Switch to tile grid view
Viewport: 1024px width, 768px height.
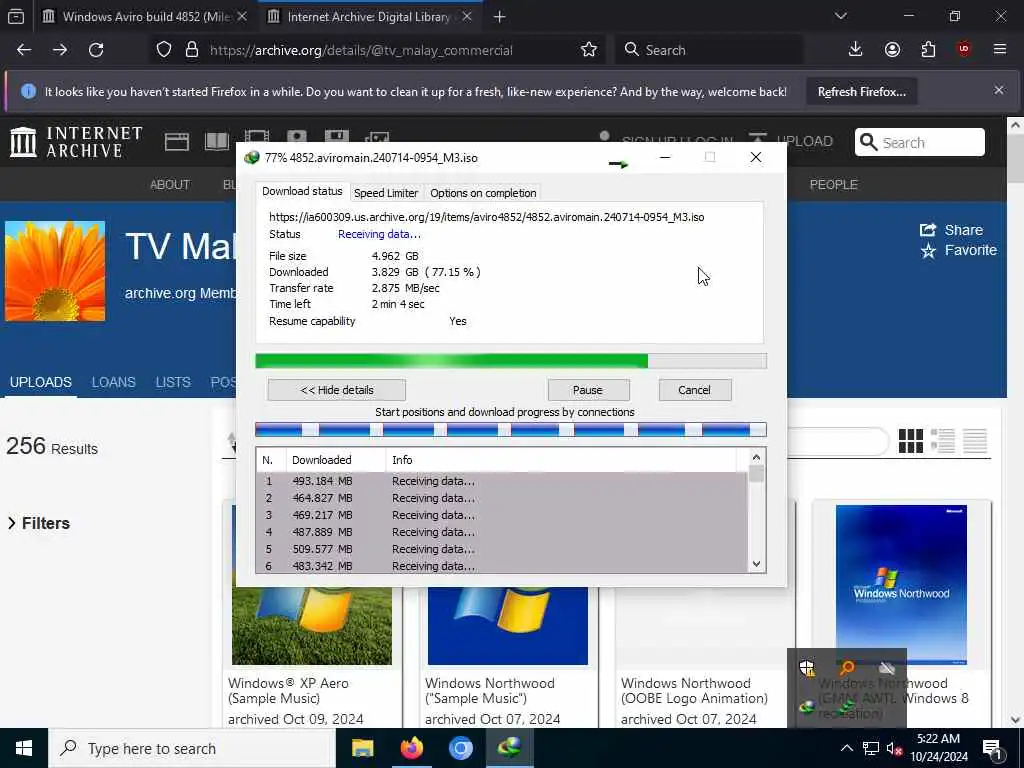click(910, 441)
